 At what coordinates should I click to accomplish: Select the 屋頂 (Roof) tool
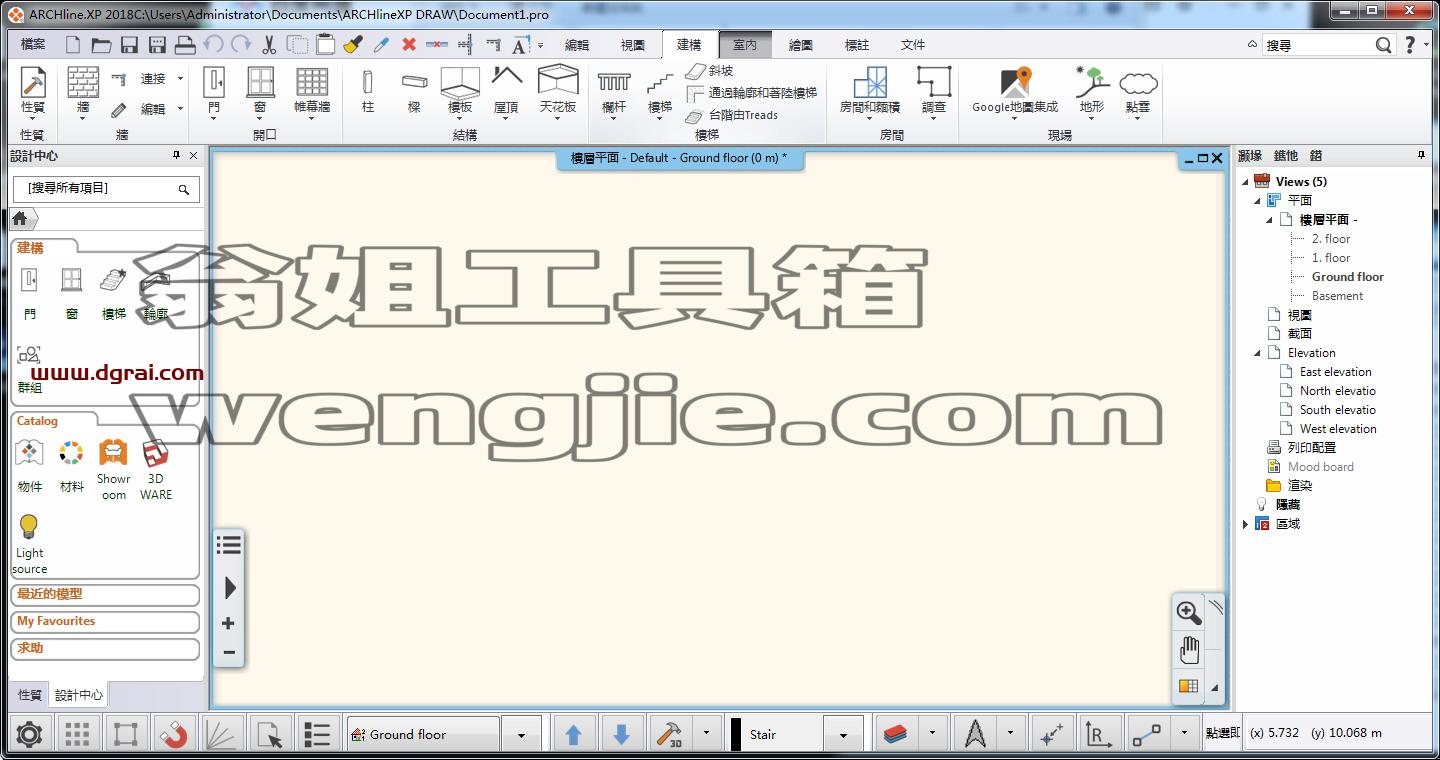[x=506, y=92]
